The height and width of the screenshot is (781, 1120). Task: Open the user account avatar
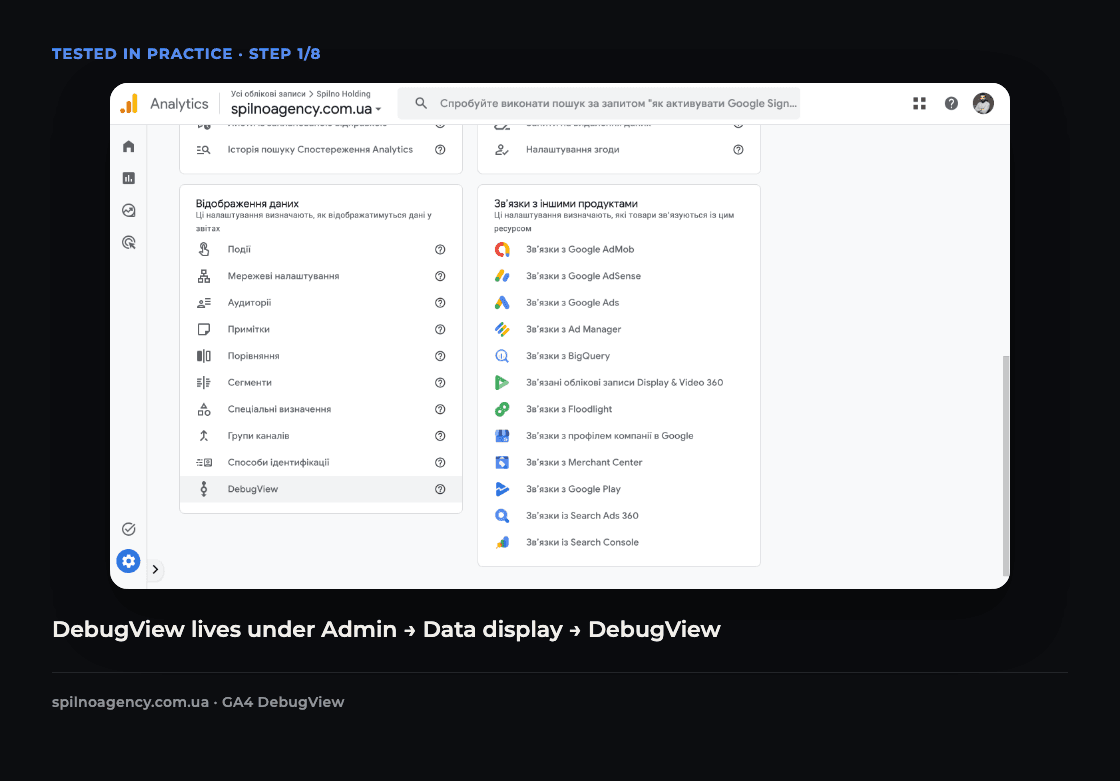click(983, 104)
